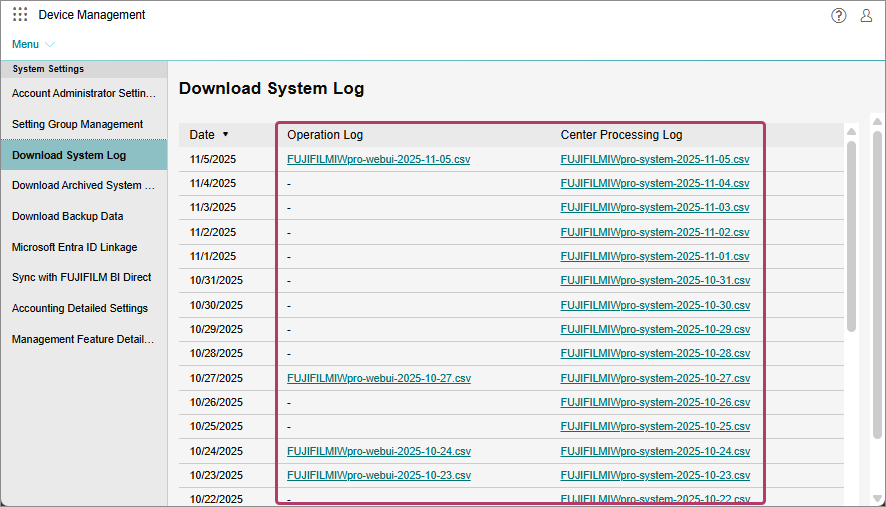Download FUJIFILMIWpro-webui-2025-11-05.csv

[x=379, y=159]
